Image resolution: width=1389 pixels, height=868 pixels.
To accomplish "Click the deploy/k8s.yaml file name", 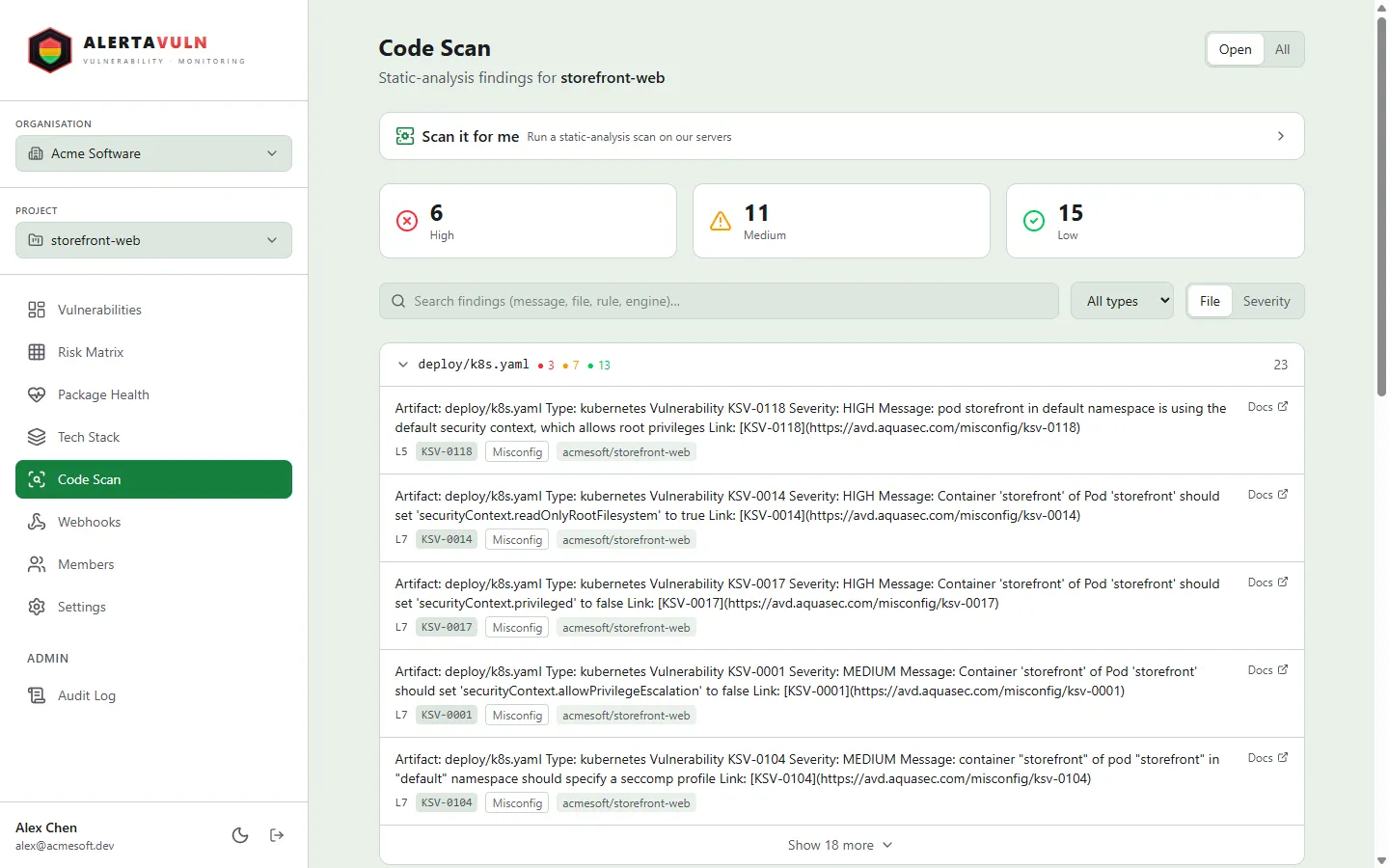I will pyautogui.click(x=473, y=365).
